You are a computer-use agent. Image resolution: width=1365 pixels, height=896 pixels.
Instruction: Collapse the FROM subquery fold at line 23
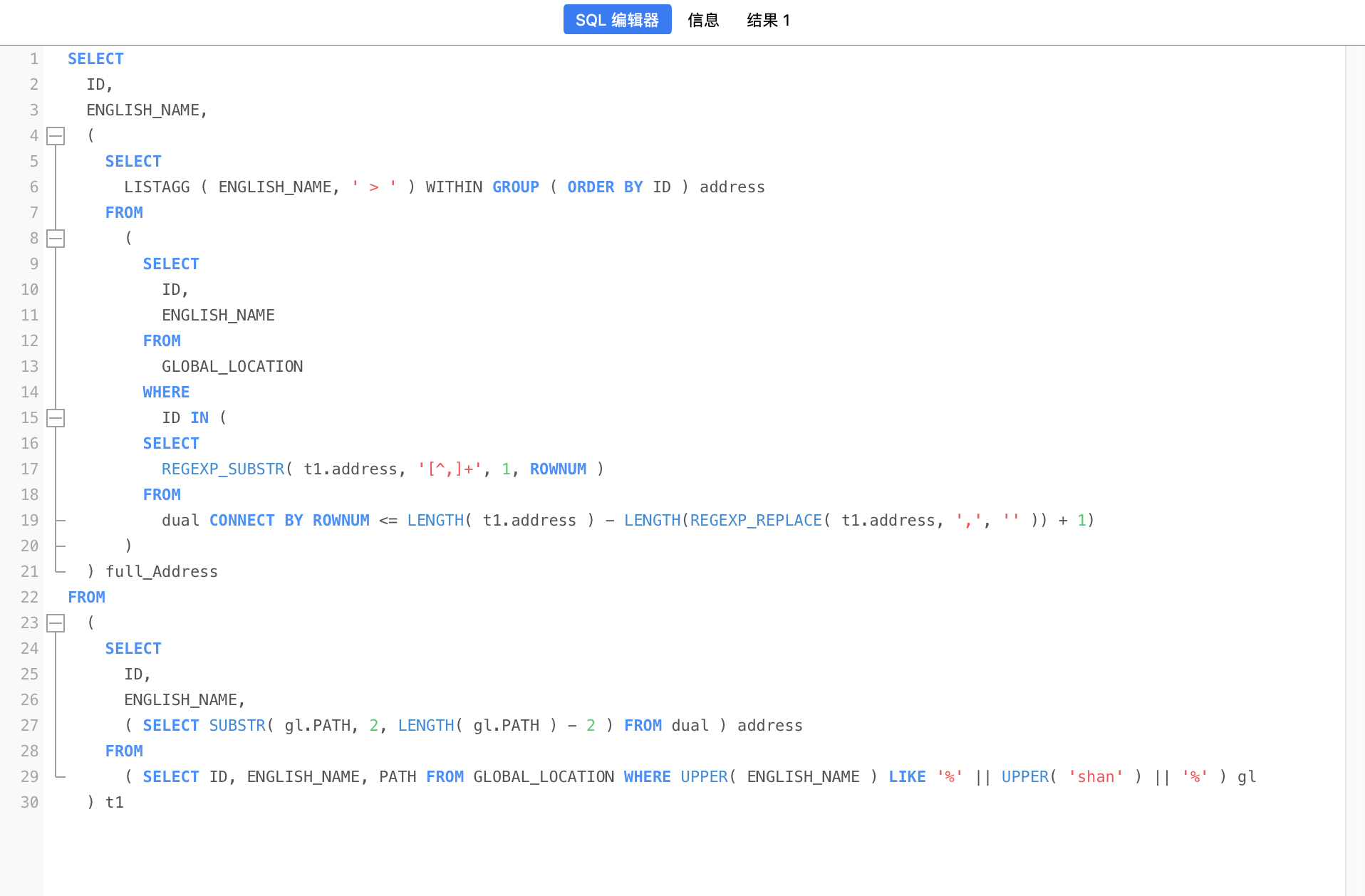tap(56, 622)
